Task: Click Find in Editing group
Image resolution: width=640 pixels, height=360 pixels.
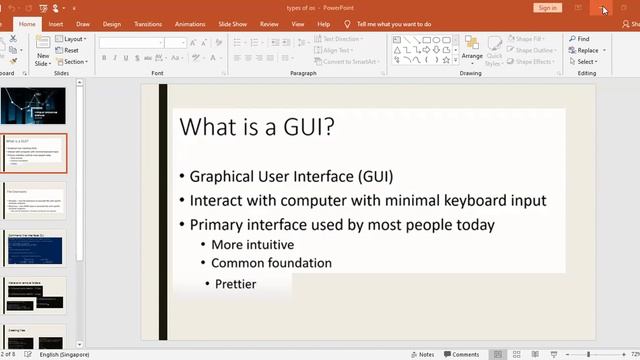Action: click(x=580, y=39)
